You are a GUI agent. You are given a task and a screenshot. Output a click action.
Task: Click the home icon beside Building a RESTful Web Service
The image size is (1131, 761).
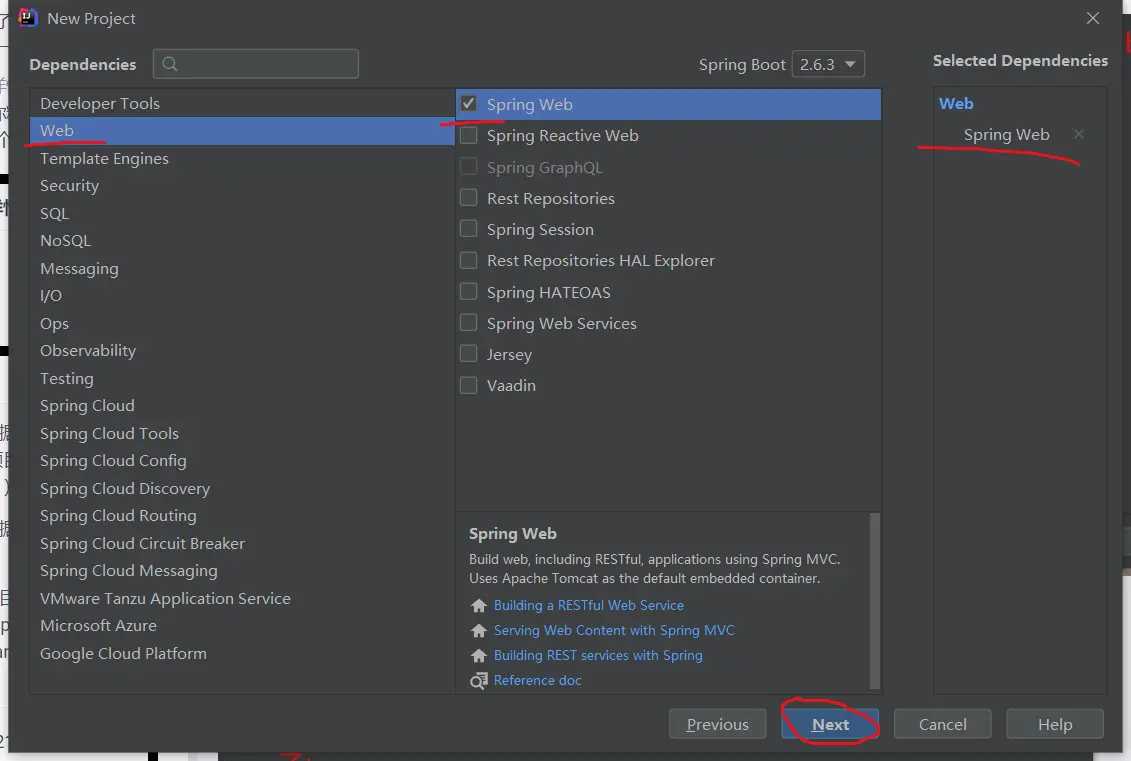click(x=478, y=605)
